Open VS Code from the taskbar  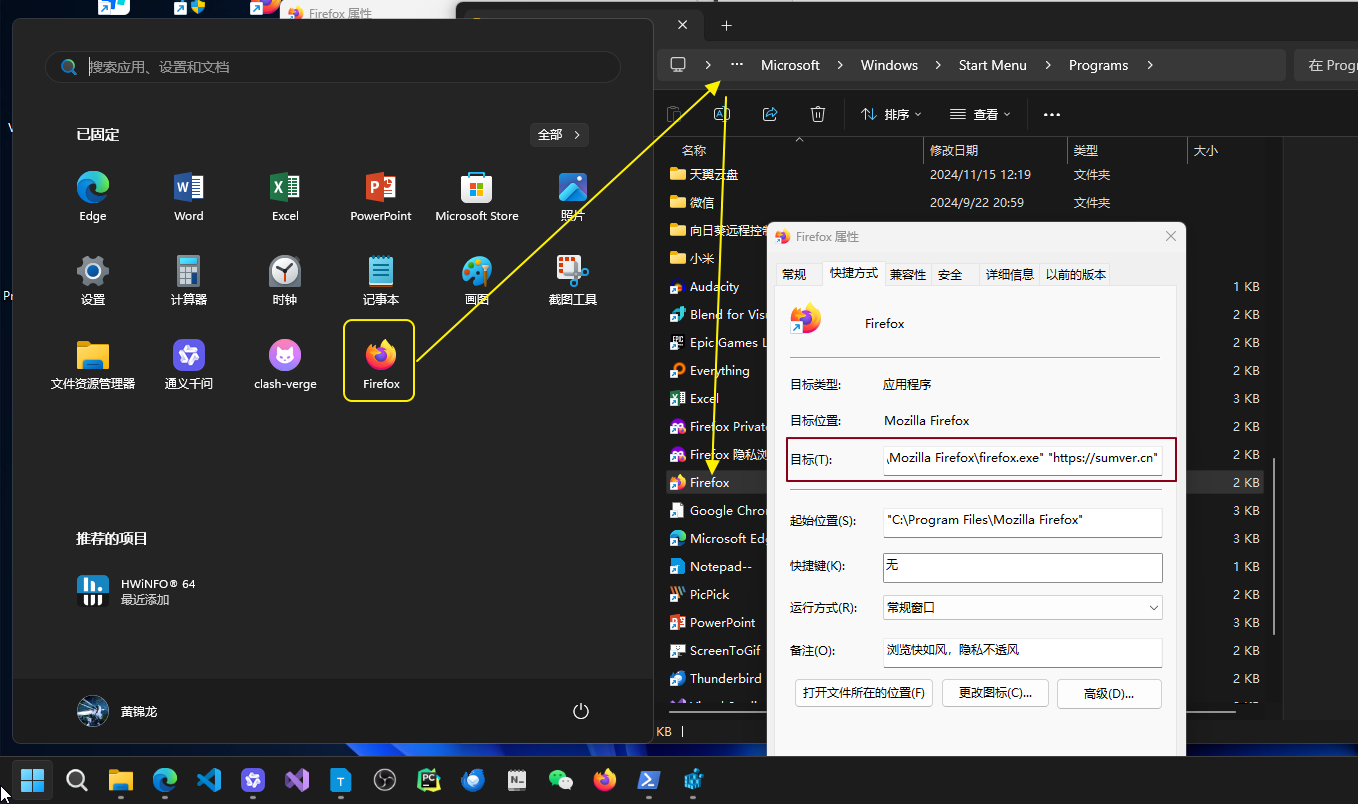(208, 780)
